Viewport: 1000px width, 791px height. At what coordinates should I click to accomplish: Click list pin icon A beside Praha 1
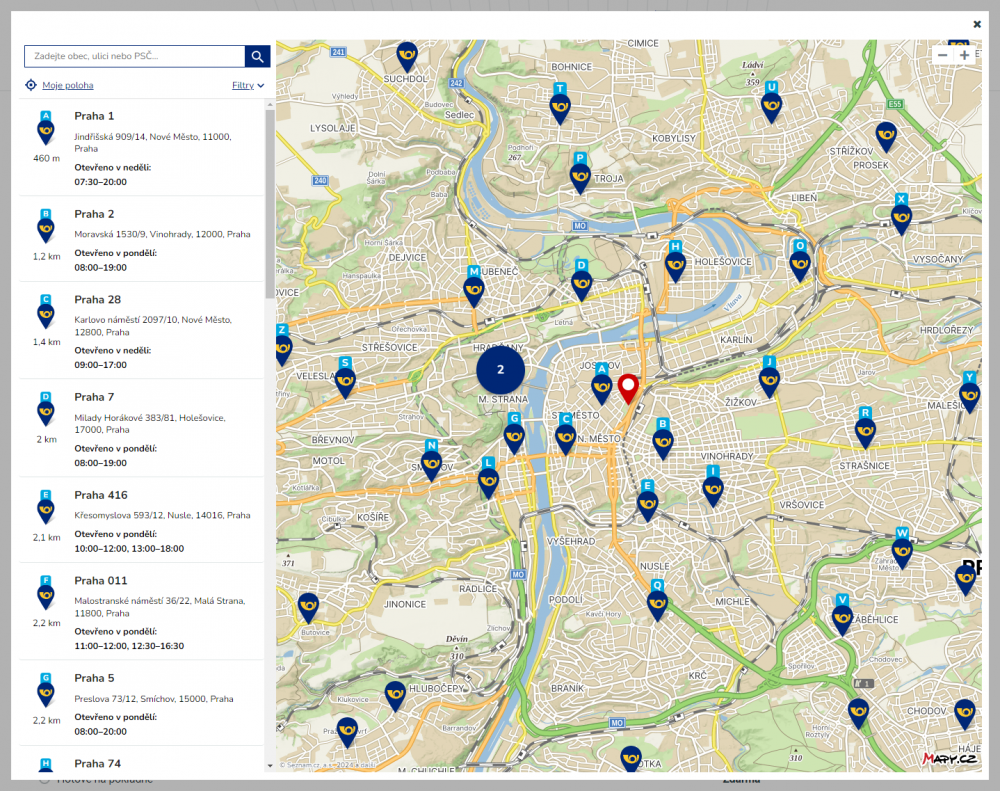click(x=45, y=128)
